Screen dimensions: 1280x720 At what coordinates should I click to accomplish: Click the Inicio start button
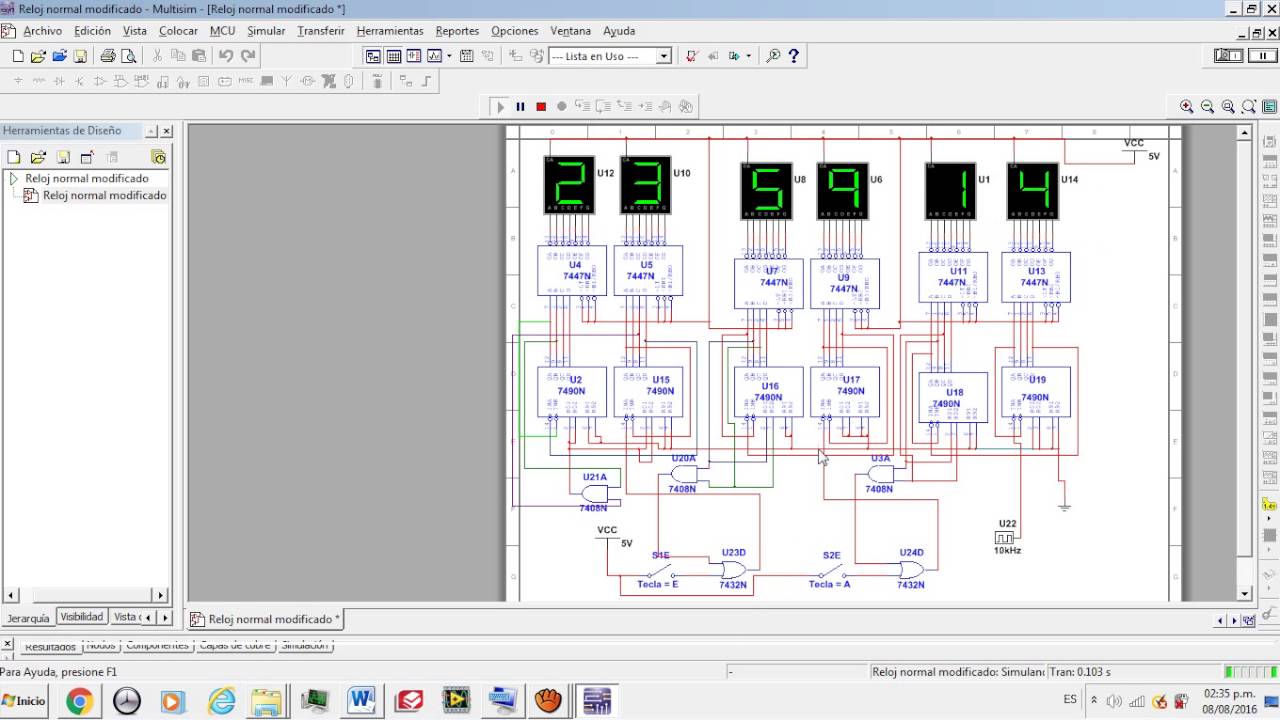[x=24, y=701]
